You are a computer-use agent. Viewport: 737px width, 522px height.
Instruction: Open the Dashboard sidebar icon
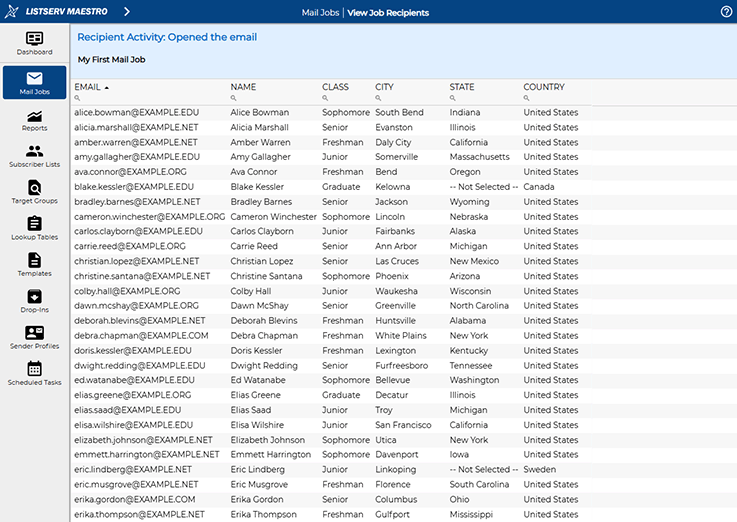coord(34,43)
